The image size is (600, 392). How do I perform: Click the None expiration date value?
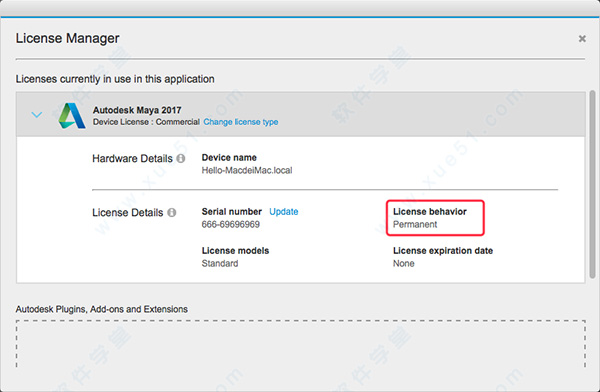coord(404,263)
